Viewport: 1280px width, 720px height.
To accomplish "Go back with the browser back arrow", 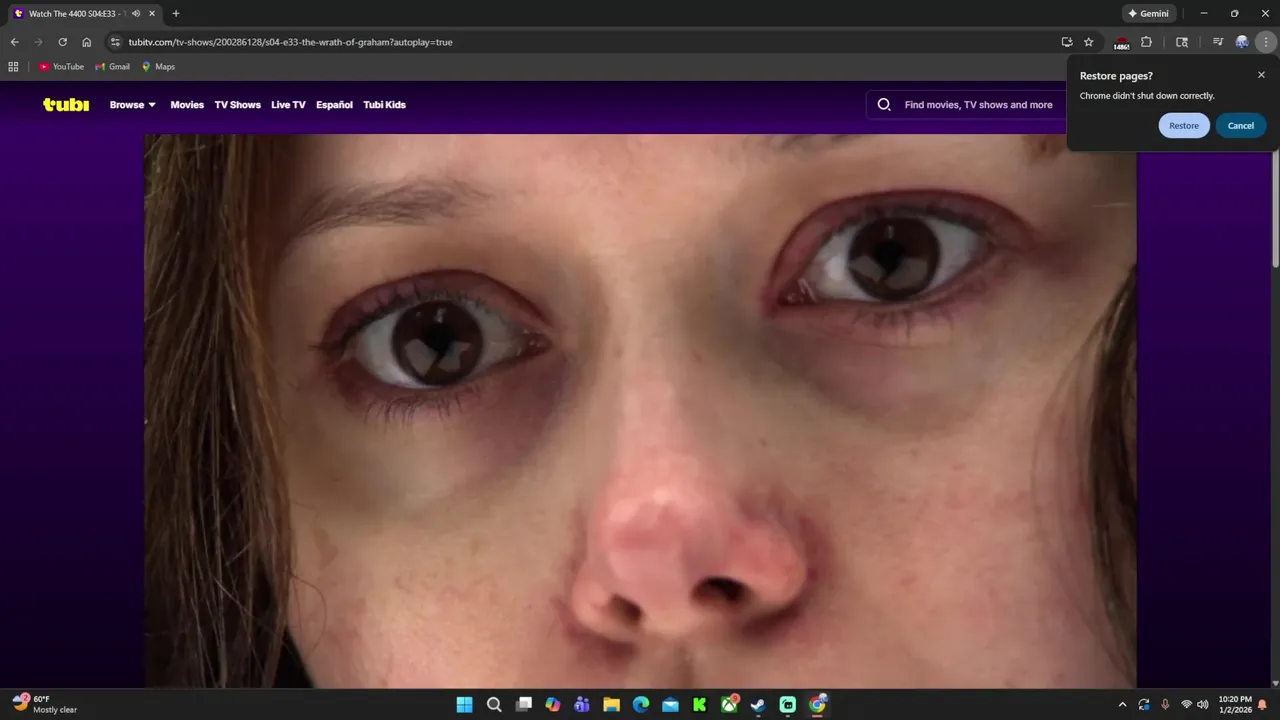I will [14, 42].
